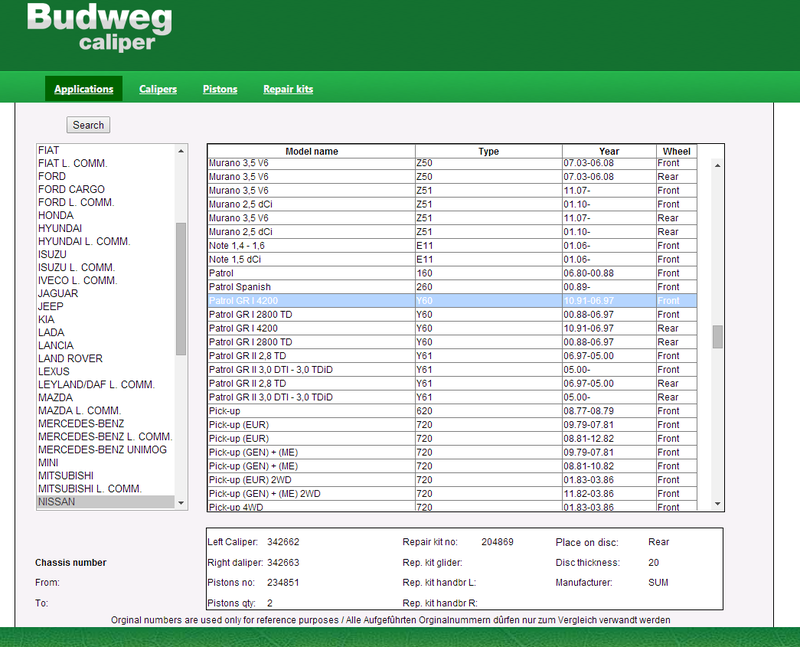Pick HONDA from the list
The width and height of the screenshot is (800, 647).
pyautogui.click(x=106, y=215)
